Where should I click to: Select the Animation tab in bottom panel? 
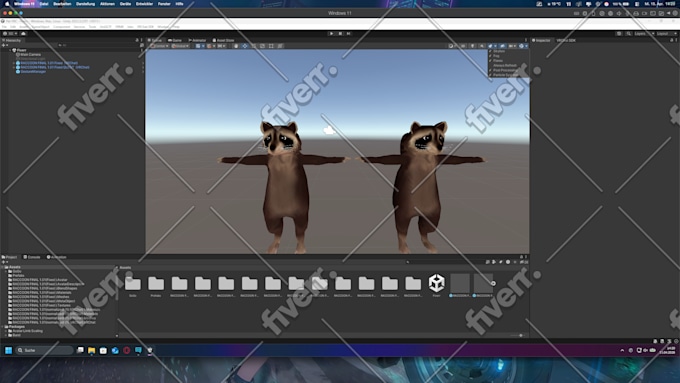57,257
